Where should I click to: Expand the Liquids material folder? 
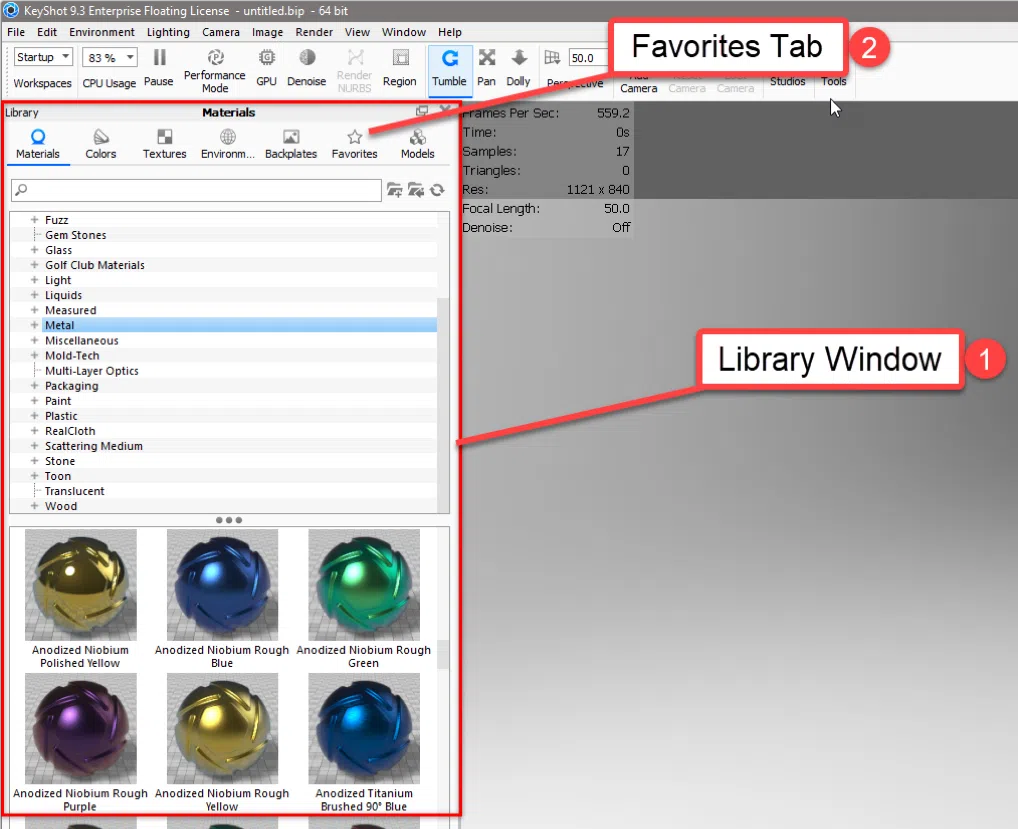pos(34,295)
